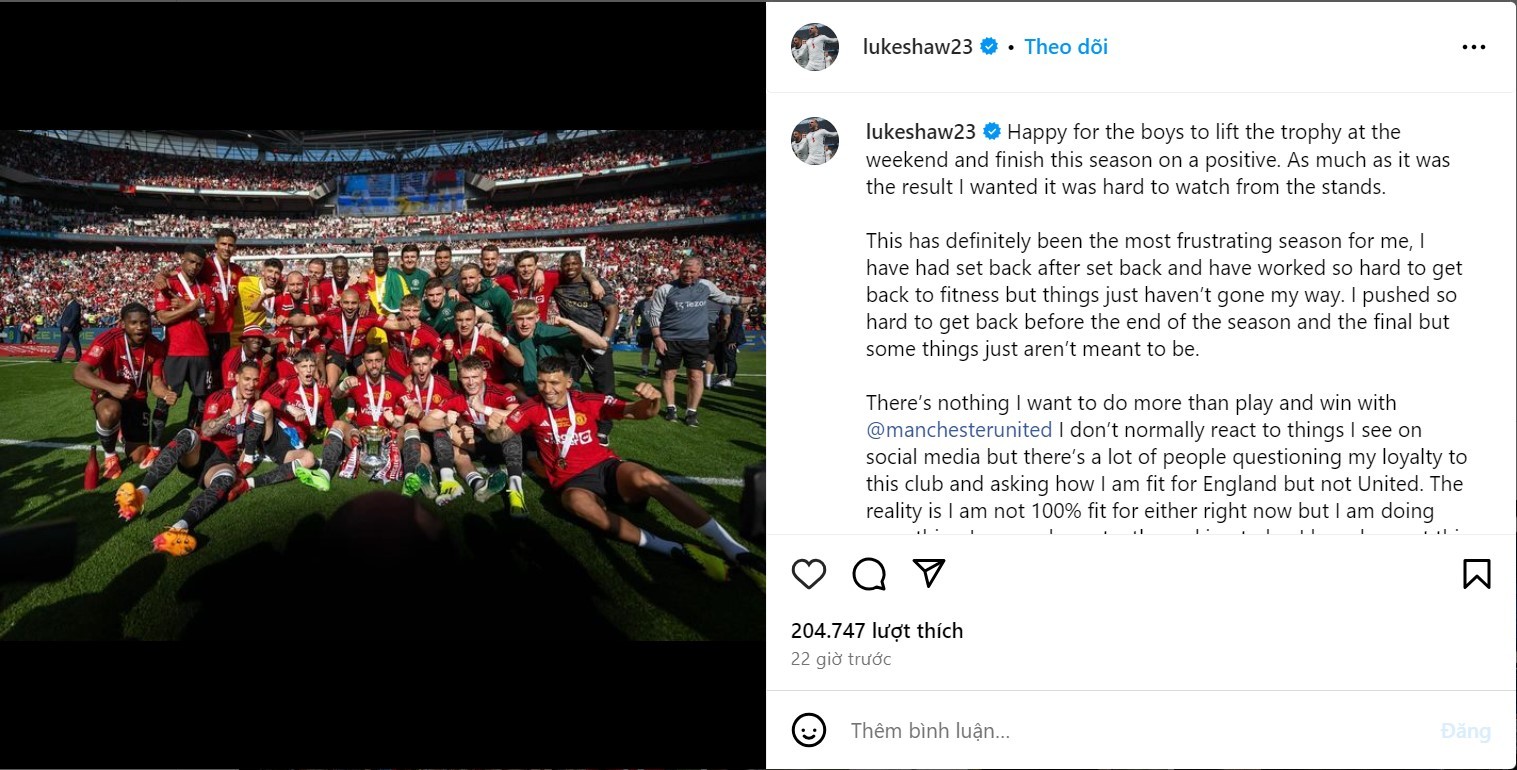Click the team trophy celebration photo
This screenshot has height=770, width=1517.
[x=382, y=385]
